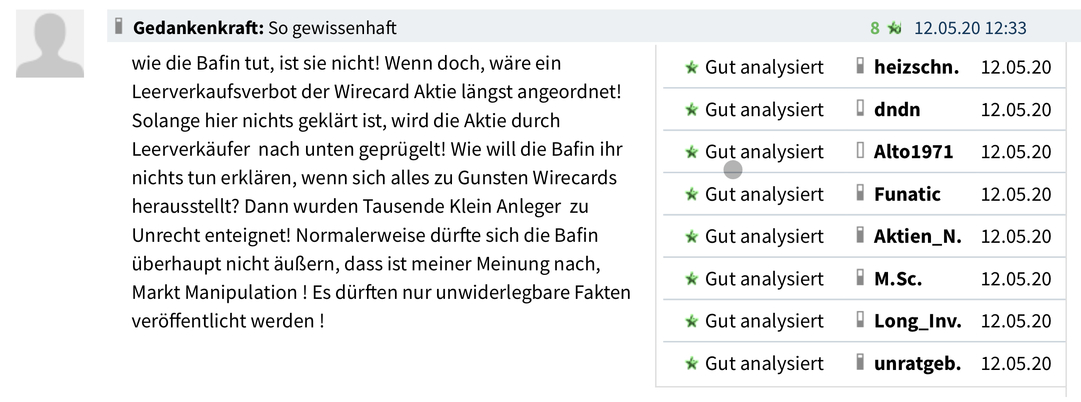Click the star icon in M.Sc.'s rating row
The image size is (1081, 402).
click(691, 279)
